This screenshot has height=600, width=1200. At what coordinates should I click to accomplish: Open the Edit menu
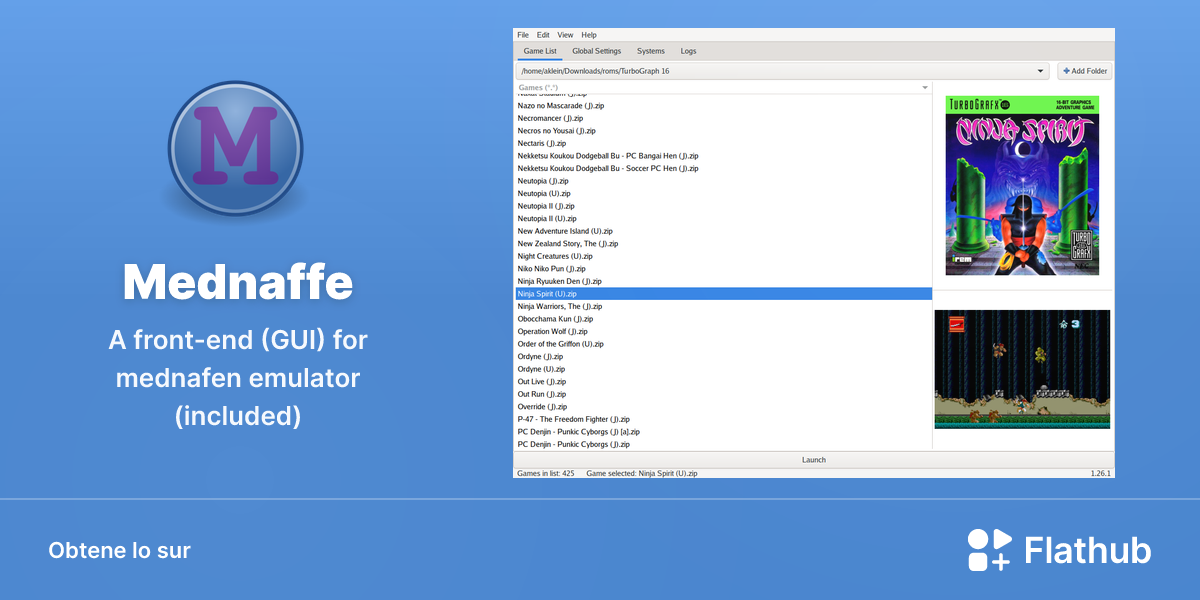pos(543,35)
